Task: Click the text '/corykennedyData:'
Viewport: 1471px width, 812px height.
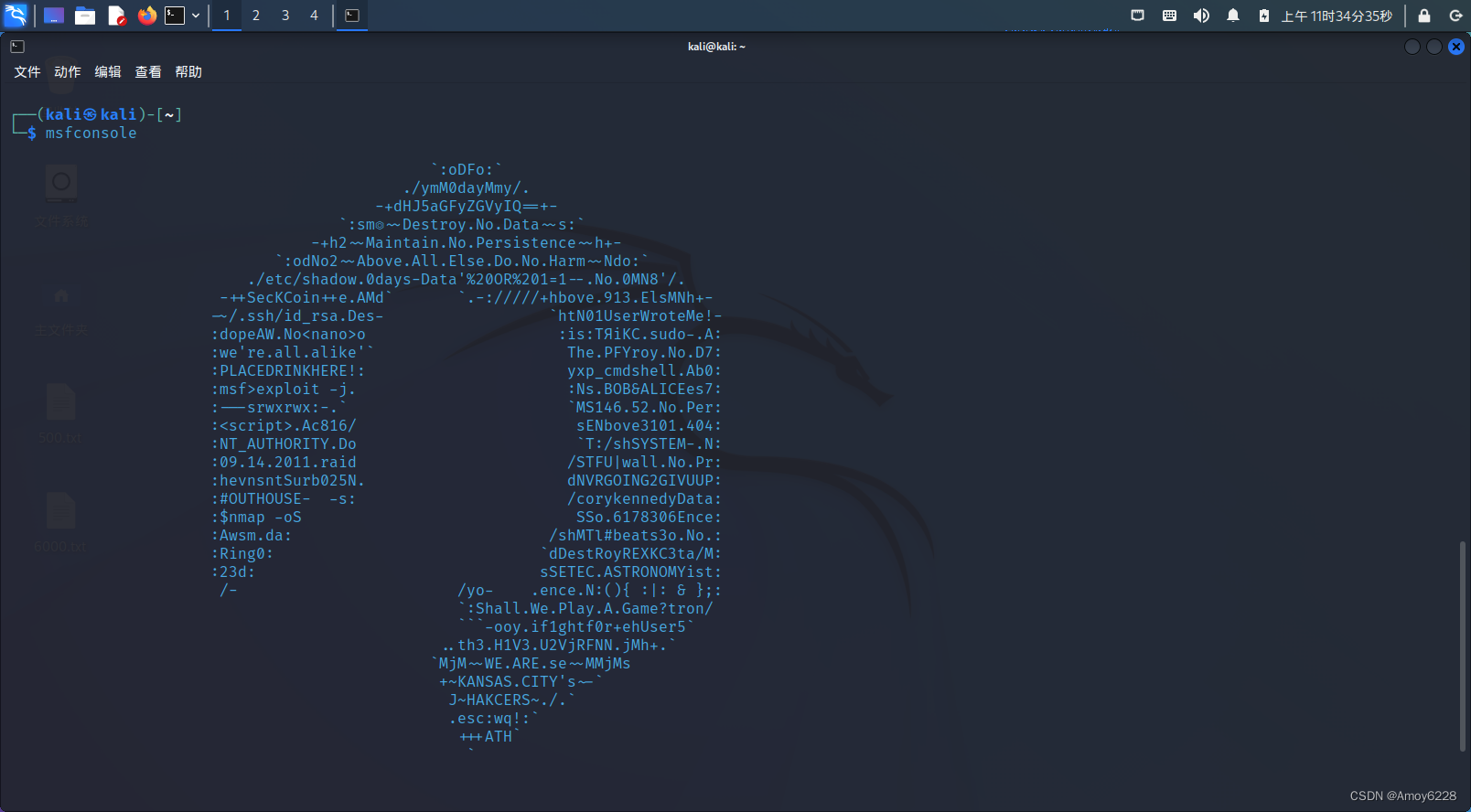Action: point(645,499)
